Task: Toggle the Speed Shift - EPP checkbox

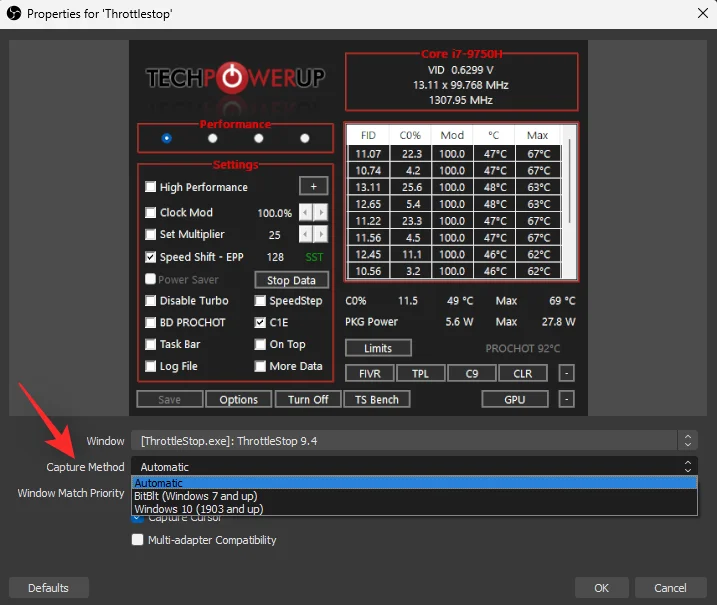Action: pyautogui.click(x=151, y=257)
